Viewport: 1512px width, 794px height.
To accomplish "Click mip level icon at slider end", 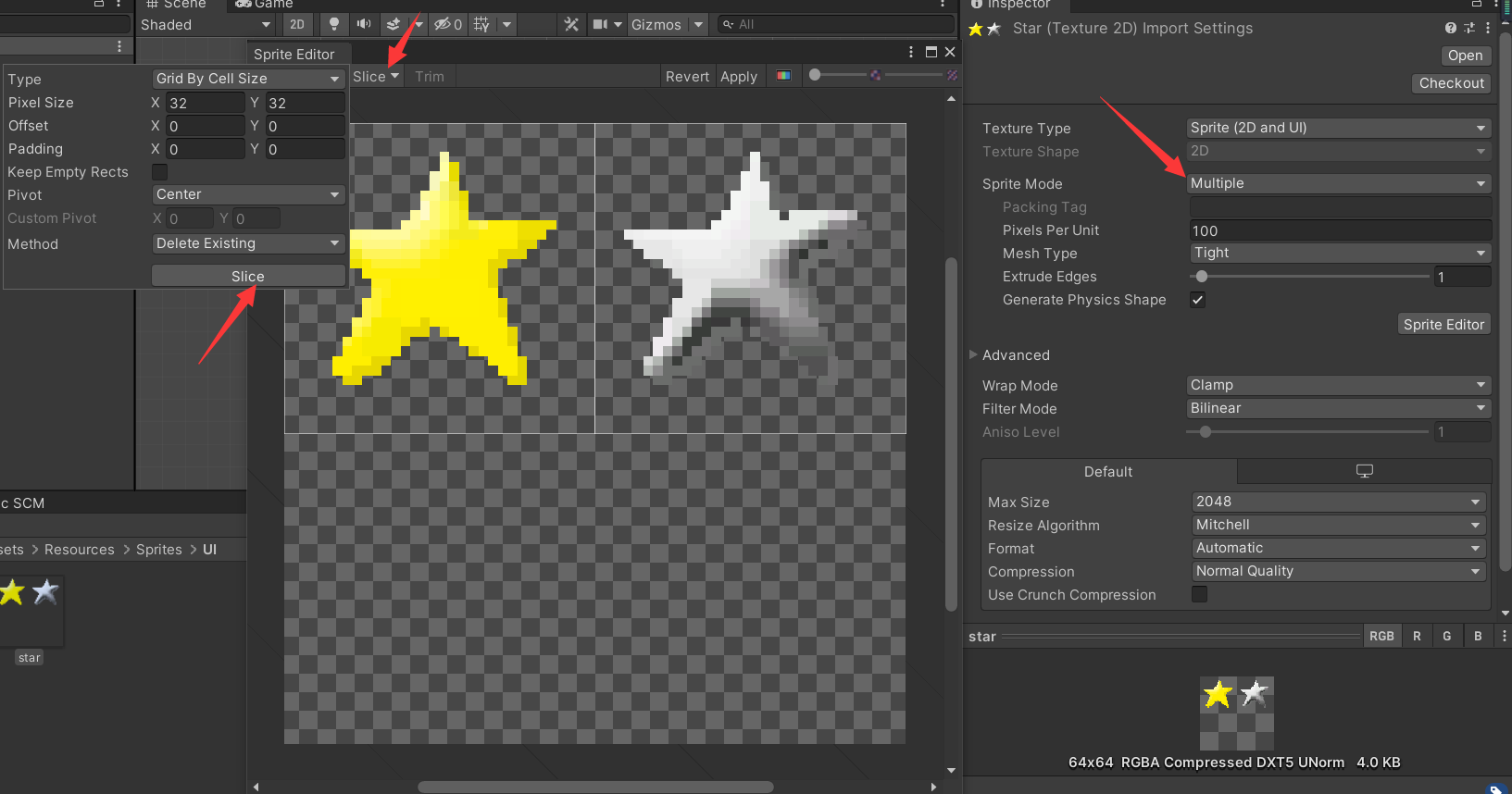I will [x=952, y=75].
